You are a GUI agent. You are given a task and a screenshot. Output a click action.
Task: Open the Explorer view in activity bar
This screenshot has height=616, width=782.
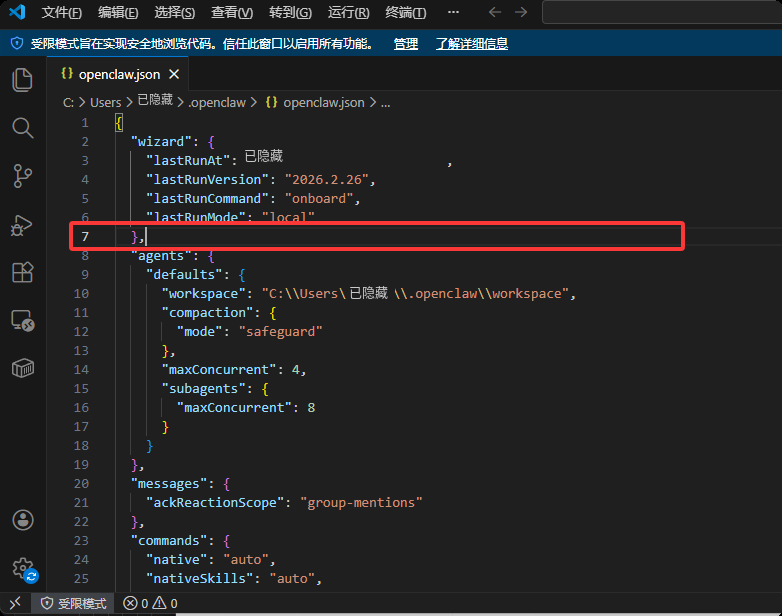tap(22, 80)
